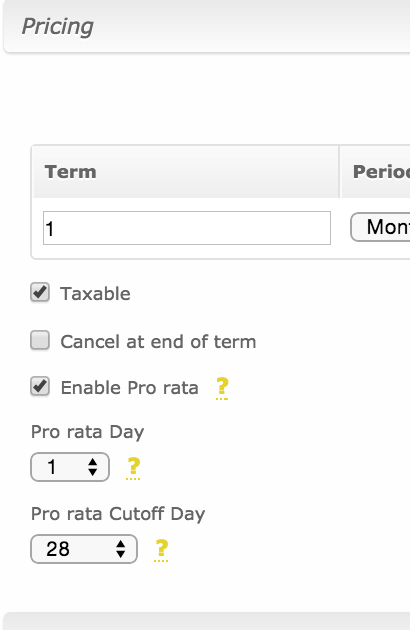Click the Taxable label text
The width and height of the screenshot is (410, 630).
95,294
